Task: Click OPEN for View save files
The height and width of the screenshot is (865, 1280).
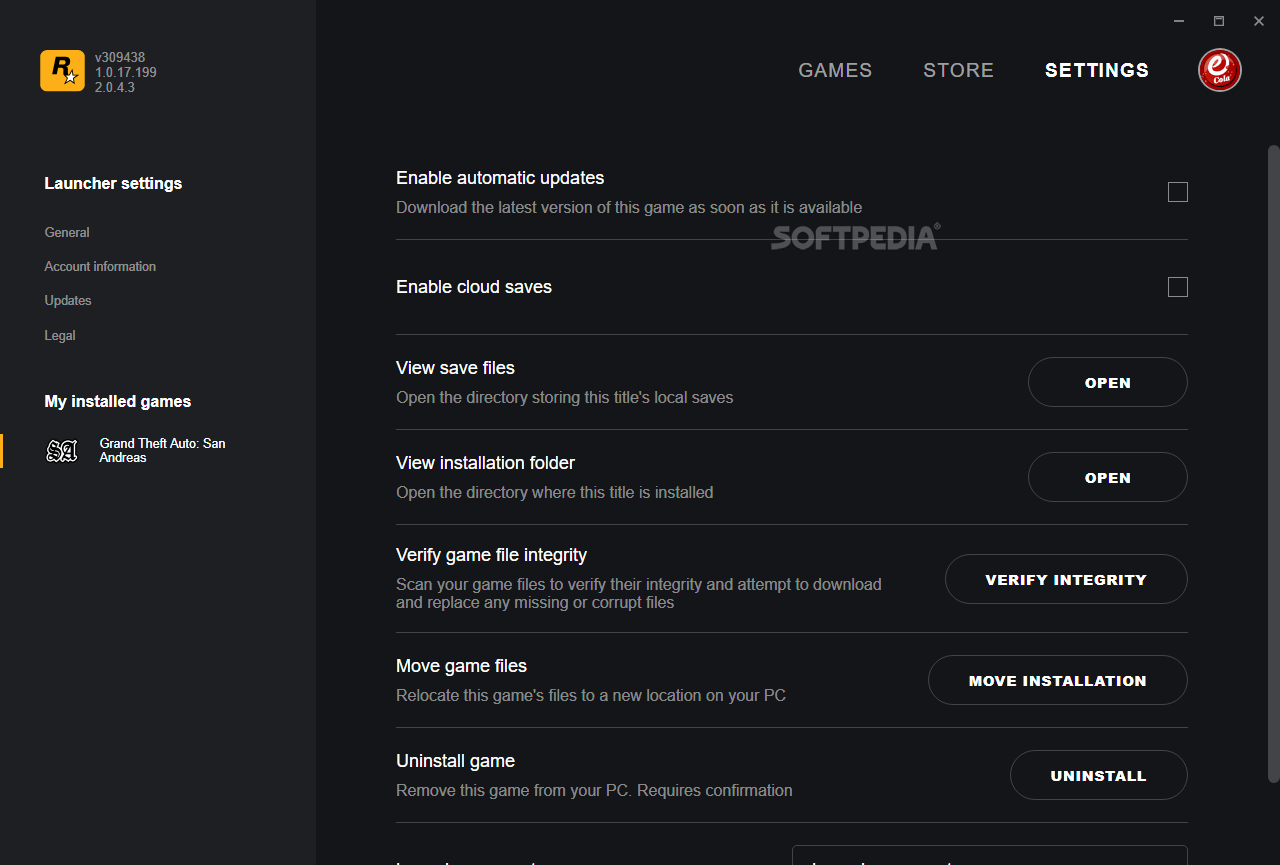Action: (1108, 382)
